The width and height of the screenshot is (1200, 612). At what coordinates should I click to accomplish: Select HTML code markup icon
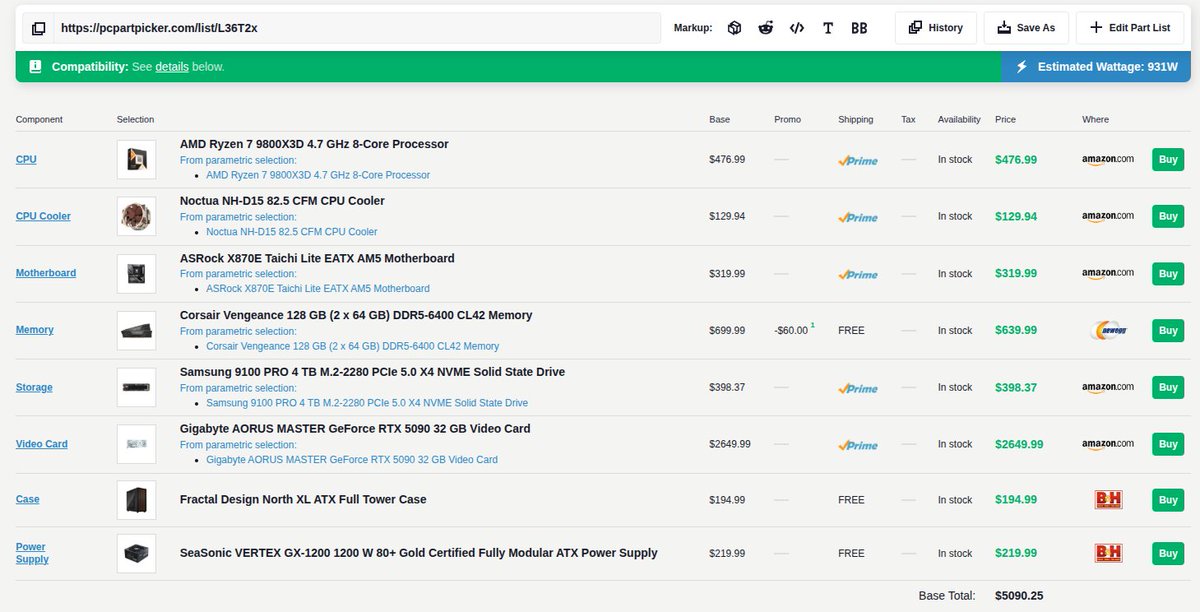coord(796,28)
